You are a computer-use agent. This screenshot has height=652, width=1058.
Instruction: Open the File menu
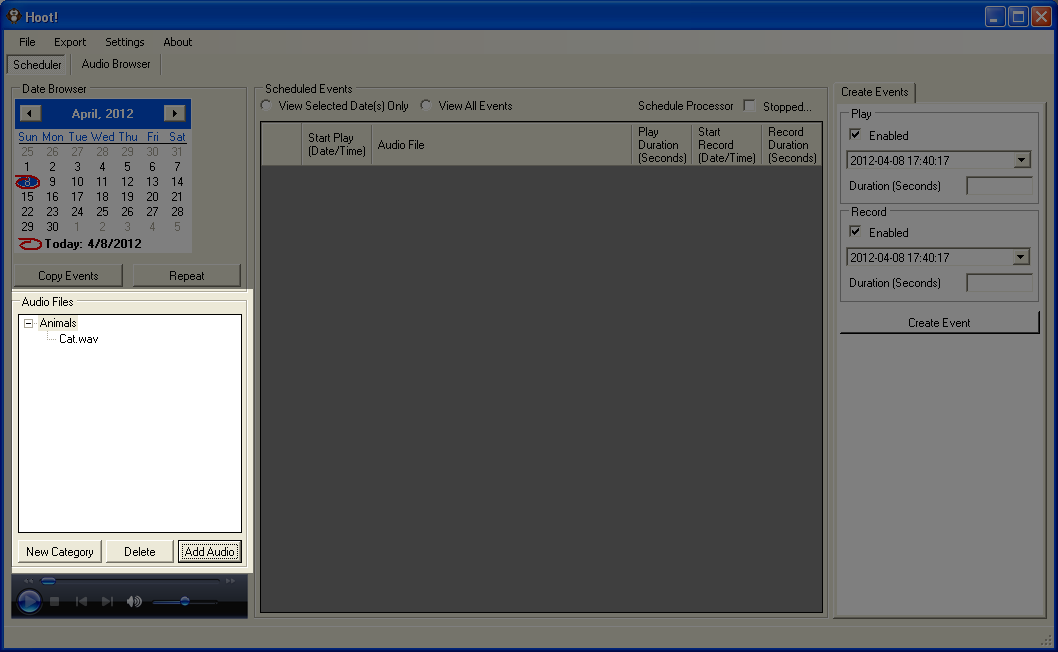(27, 42)
